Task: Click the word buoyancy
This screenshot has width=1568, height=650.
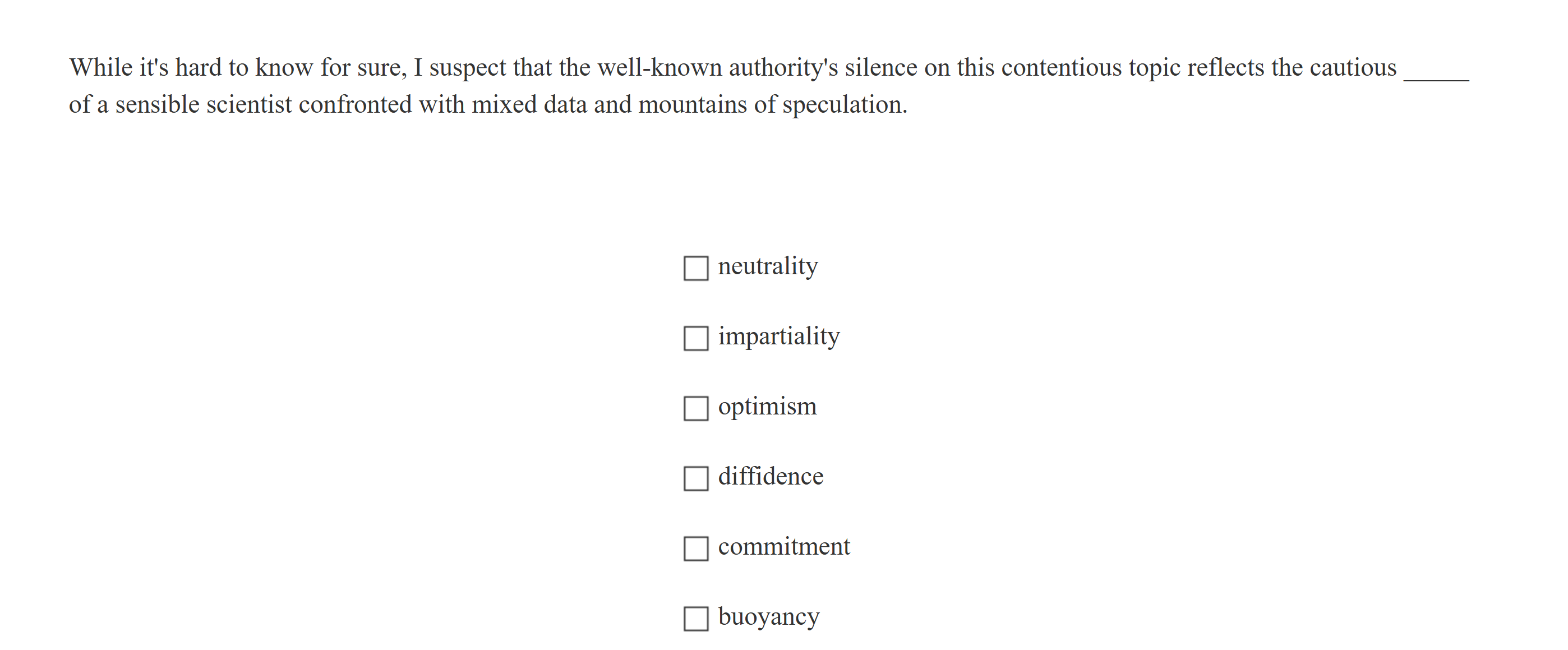Action: pyautogui.click(x=769, y=616)
